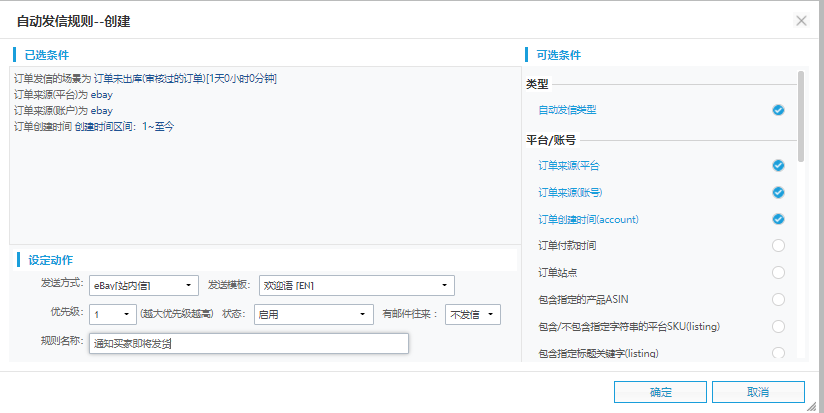Open the 优先级 priority dropdown
This screenshot has width=824, height=413.
(x=112, y=315)
